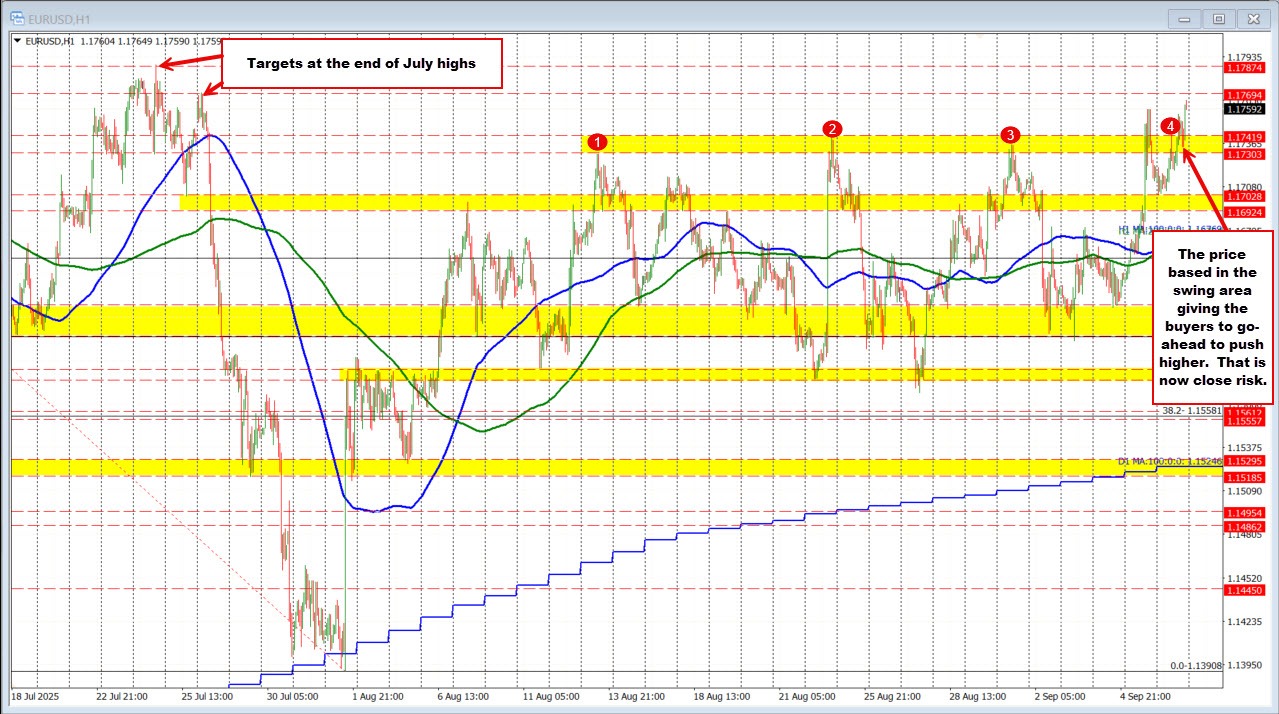
Task: Click the 1.17694 red price level label
Action: (x=1246, y=93)
